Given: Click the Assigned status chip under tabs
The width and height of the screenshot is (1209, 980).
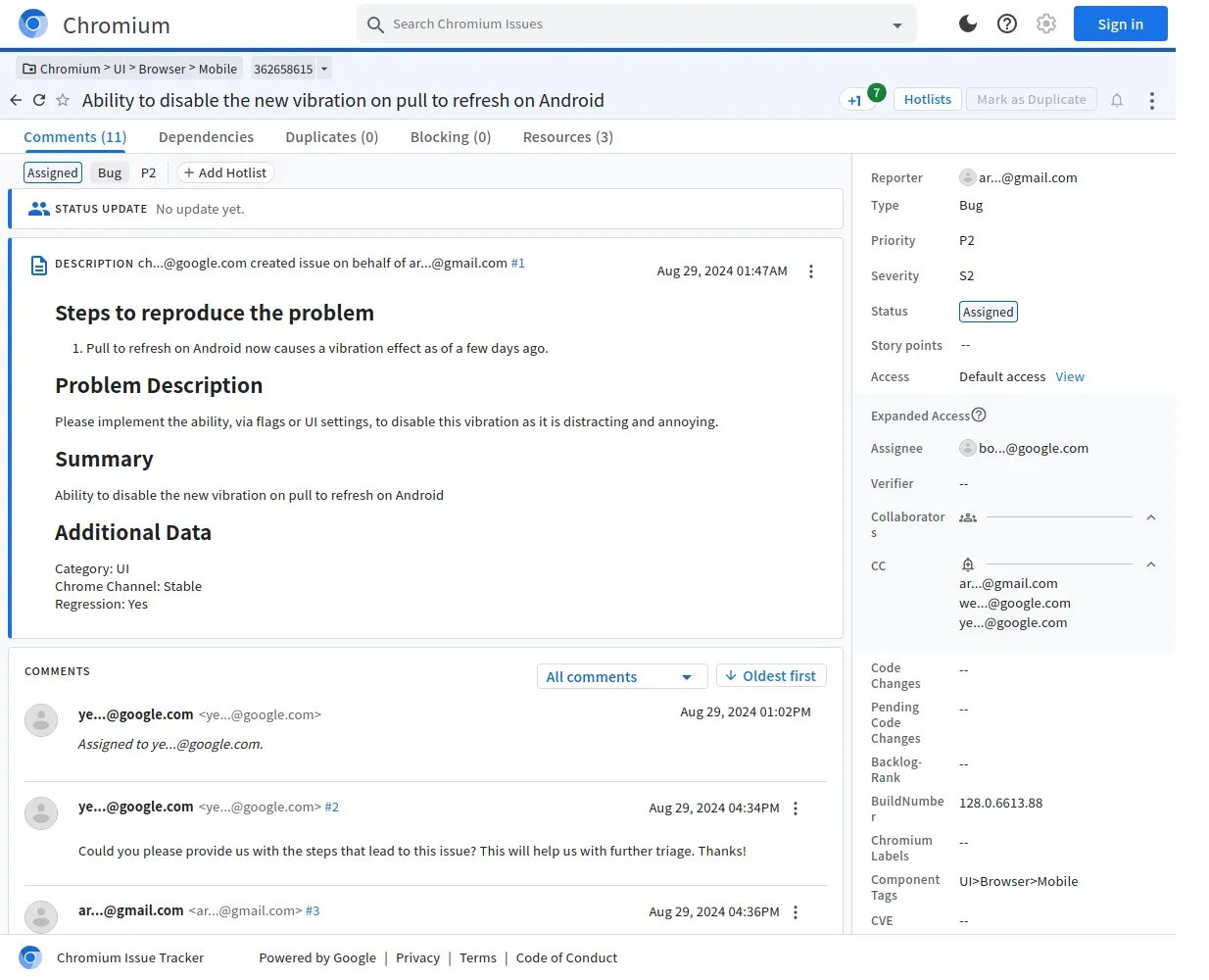Looking at the screenshot, I should (x=53, y=172).
